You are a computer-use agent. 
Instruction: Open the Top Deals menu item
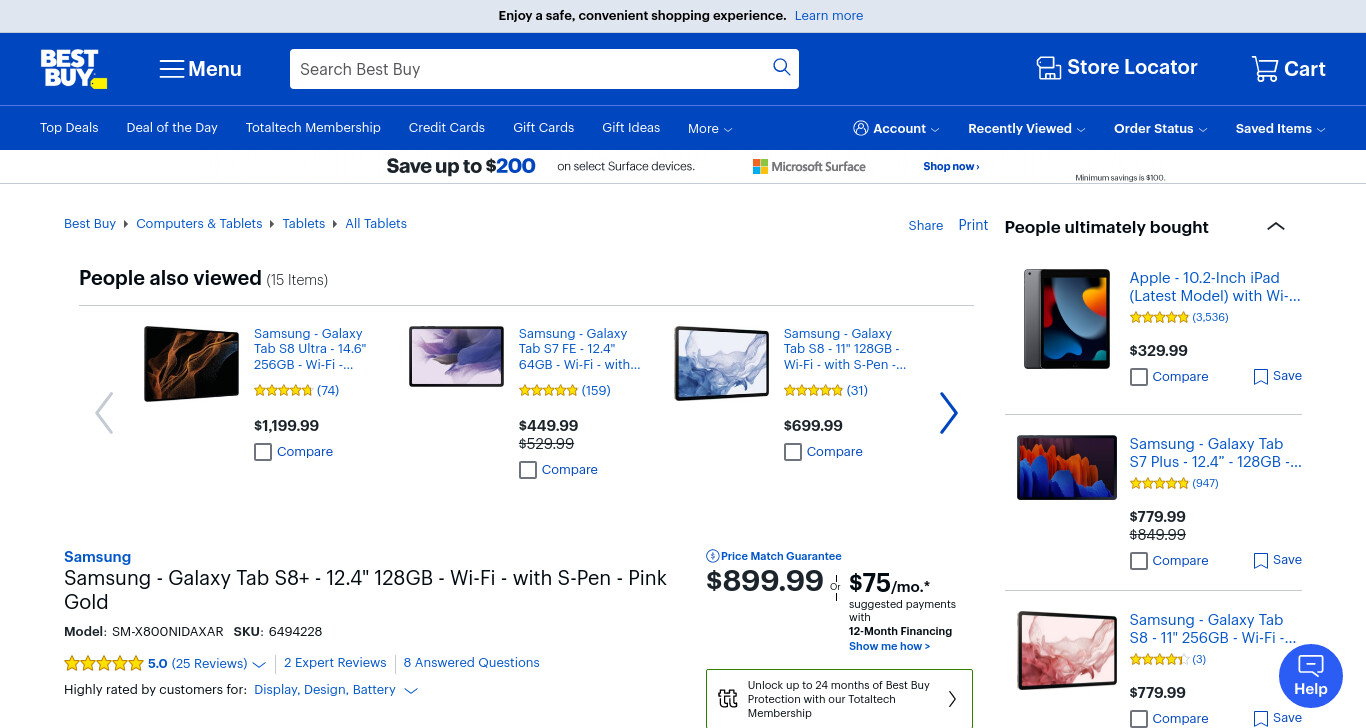[x=69, y=127]
